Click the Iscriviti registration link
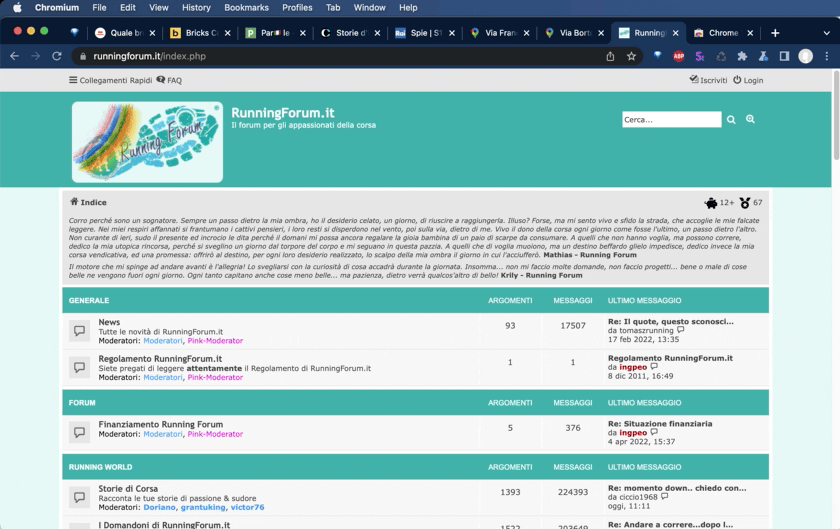840x529 pixels. pyautogui.click(x=708, y=80)
